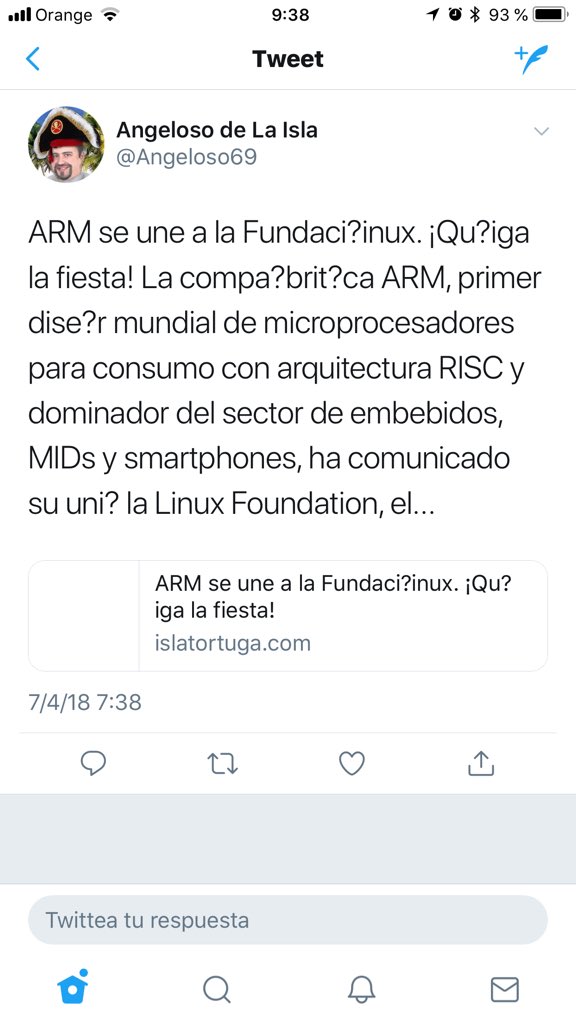Open the Search tab
The width and height of the screenshot is (576, 1024).
pyautogui.click(x=217, y=989)
